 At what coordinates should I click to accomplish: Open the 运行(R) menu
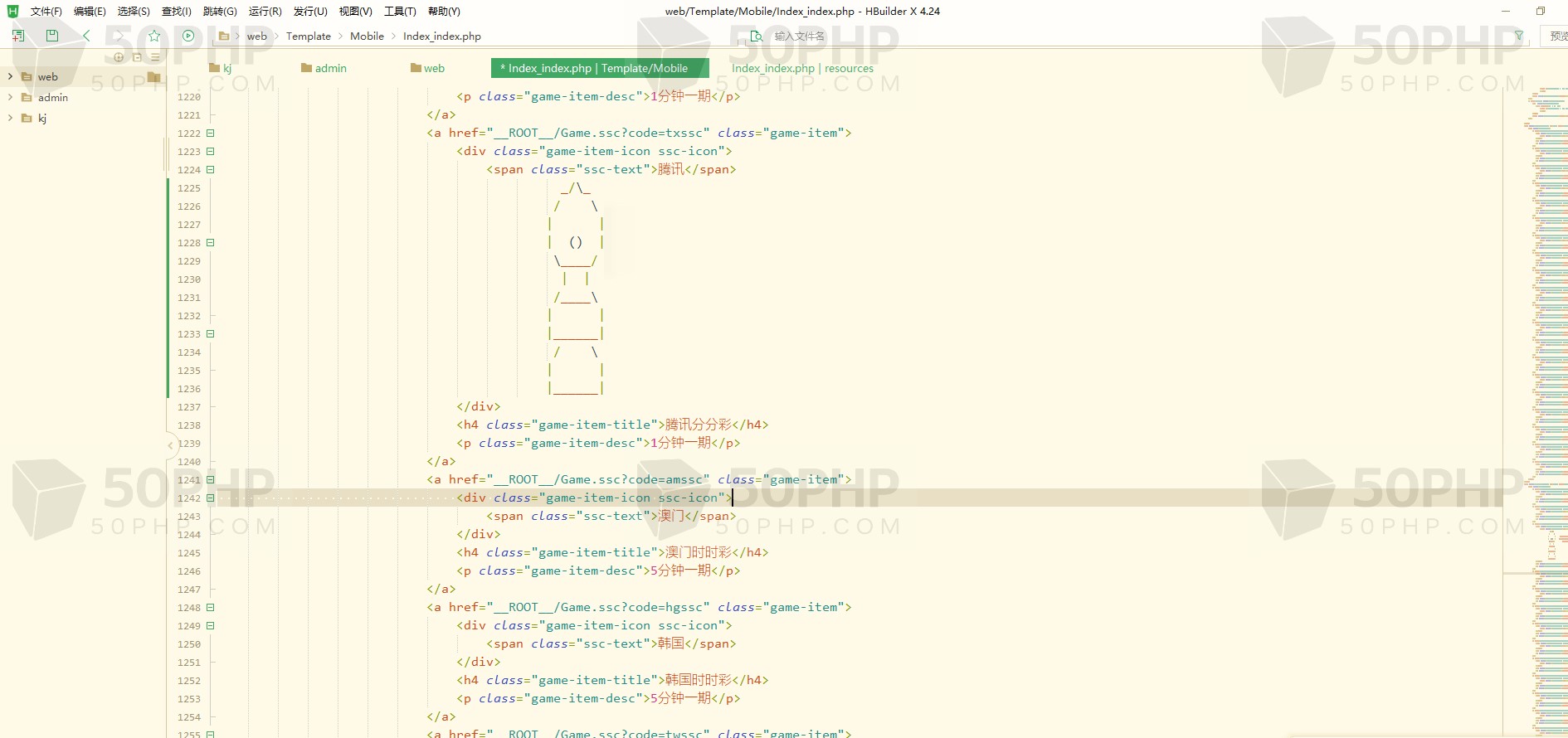pyautogui.click(x=265, y=12)
